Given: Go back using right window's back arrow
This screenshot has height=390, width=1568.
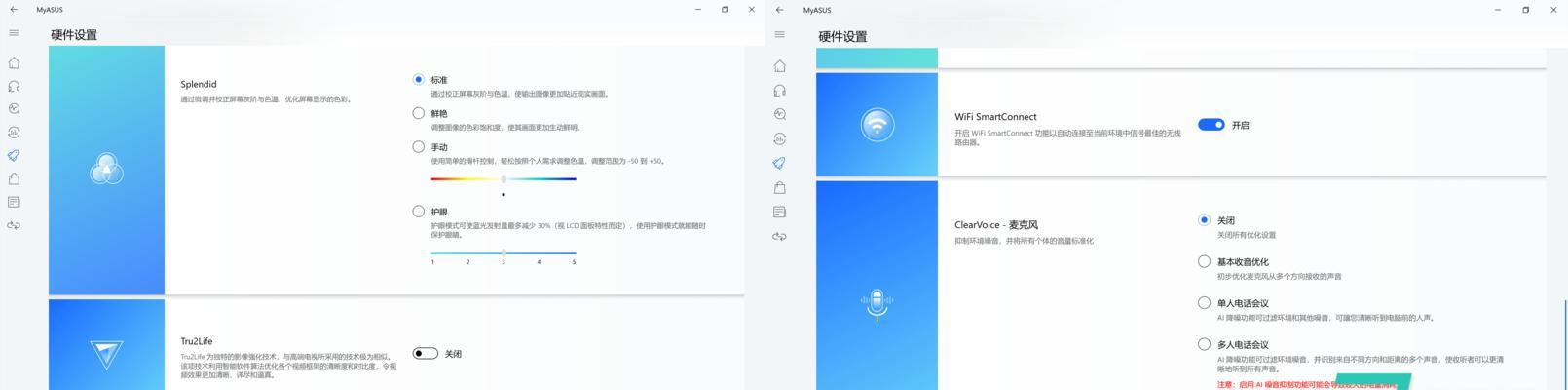Looking at the screenshot, I should coord(779,10).
